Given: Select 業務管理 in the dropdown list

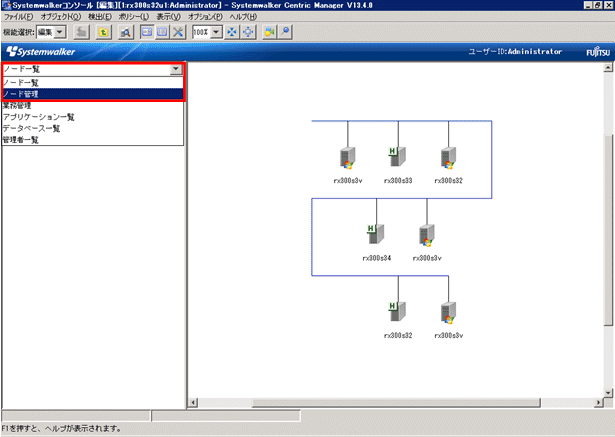Looking at the screenshot, I should tap(93, 106).
